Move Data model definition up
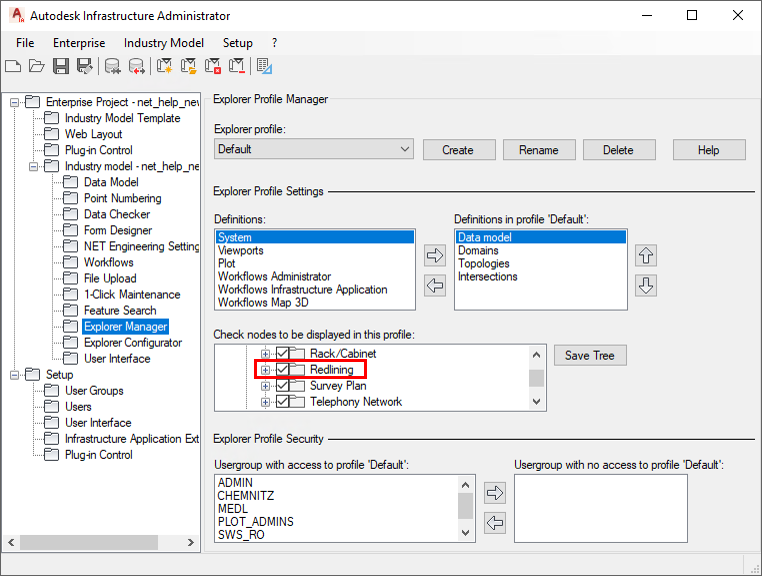The height and width of the screenshot is (576, 762). [x=646, y=255]
